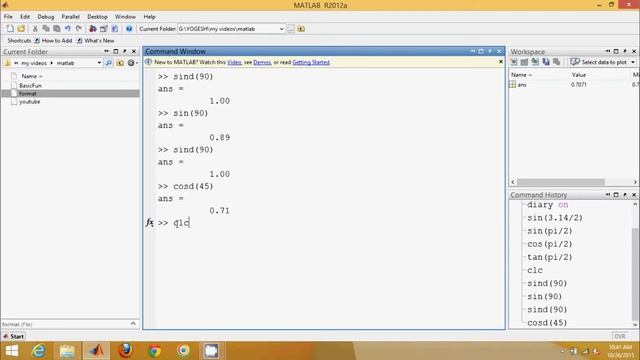640x360 pixels.
Task: Go up one level in Current Folder panel
Action: coord(120,63)
